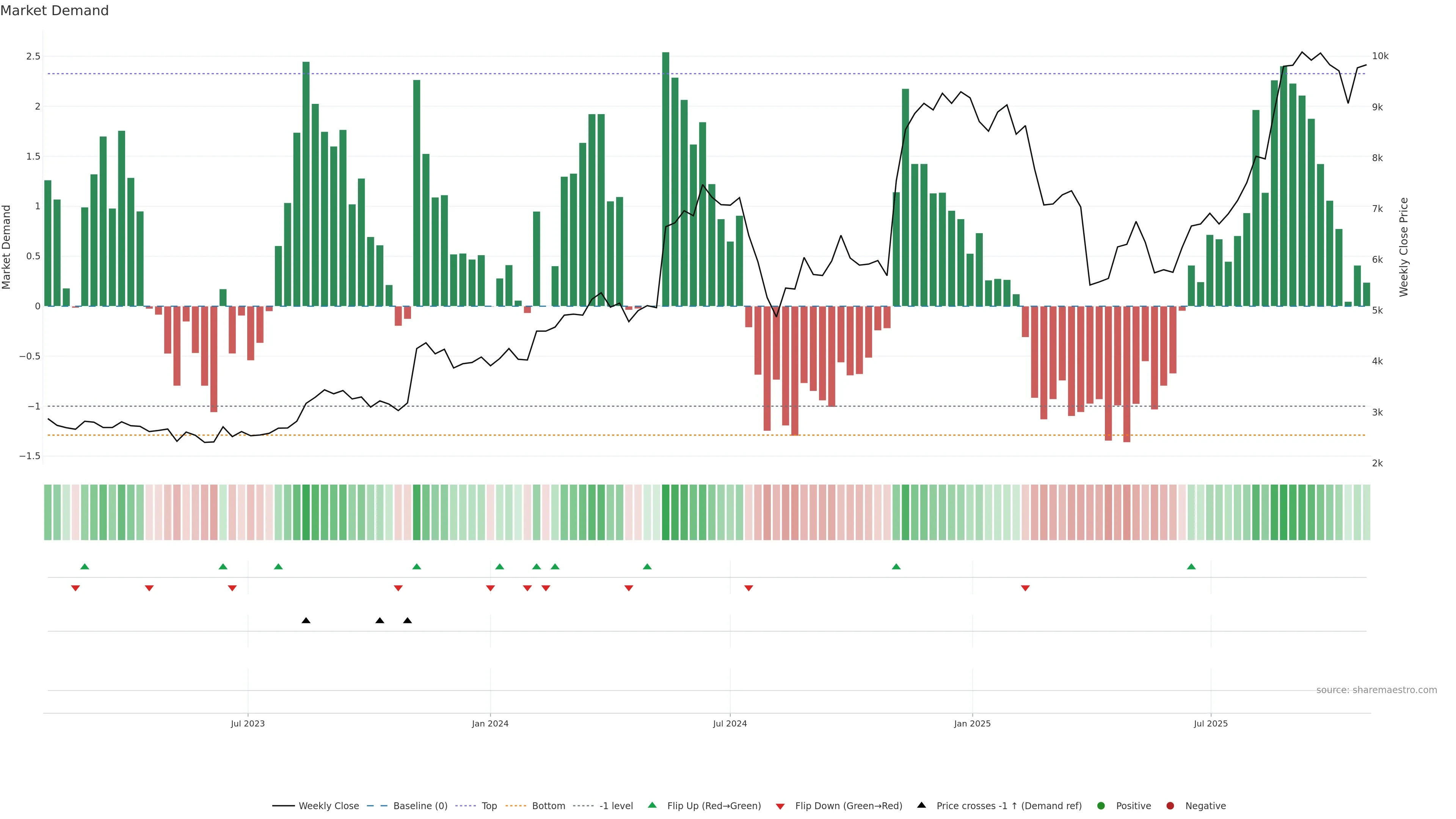Click rightmost green flip-up triangle marker
Screen dimensions: 1456x819
(1191, 566)
